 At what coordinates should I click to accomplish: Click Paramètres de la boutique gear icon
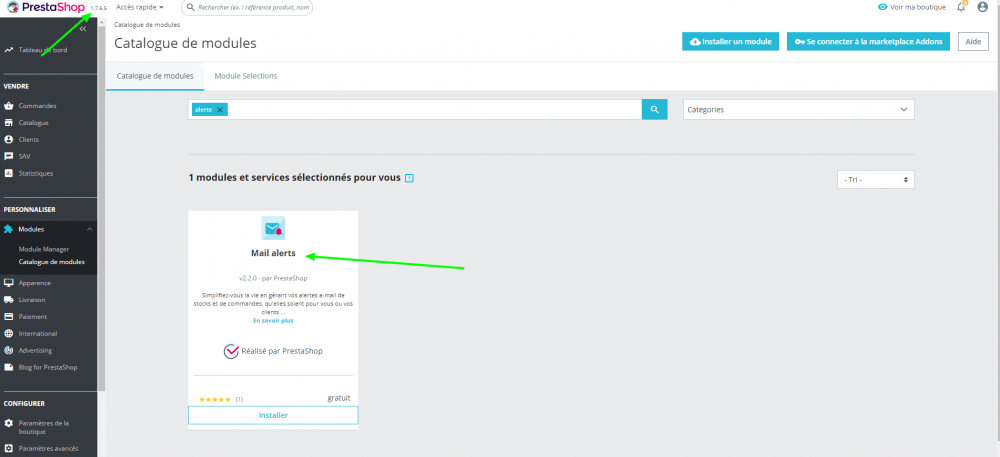(x=9, y=423)
